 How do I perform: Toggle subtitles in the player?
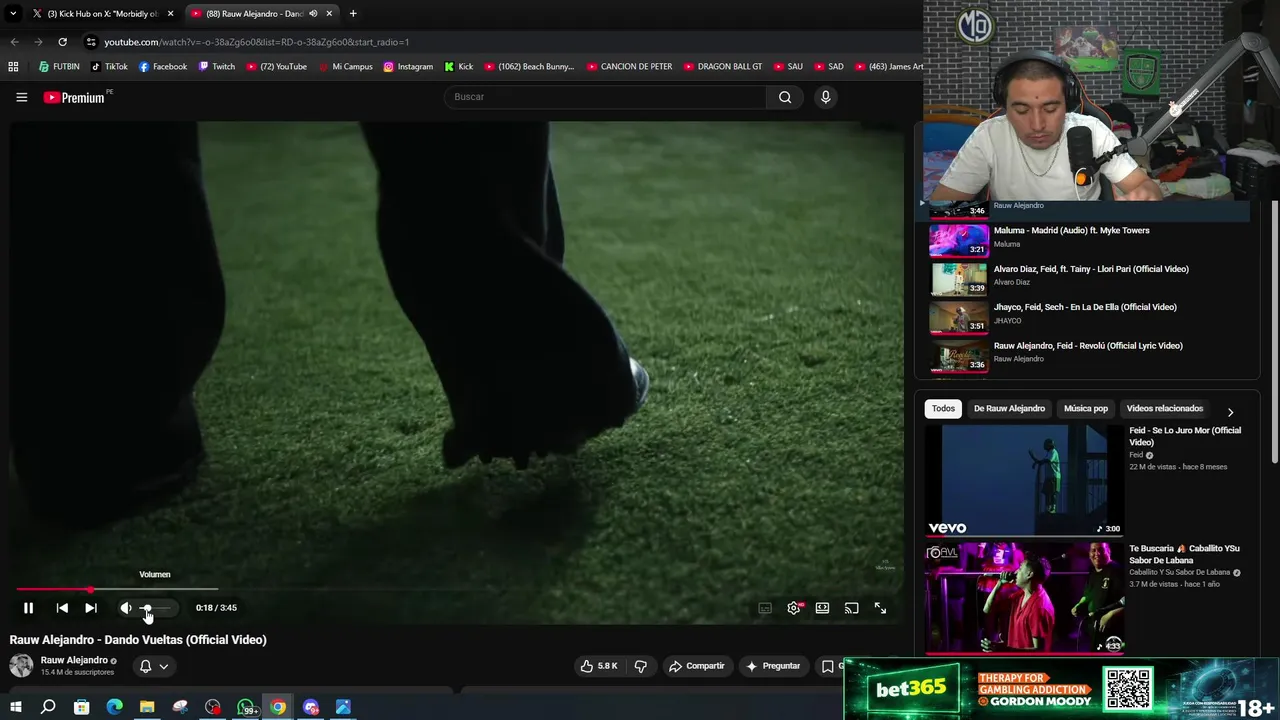point(765,608)
